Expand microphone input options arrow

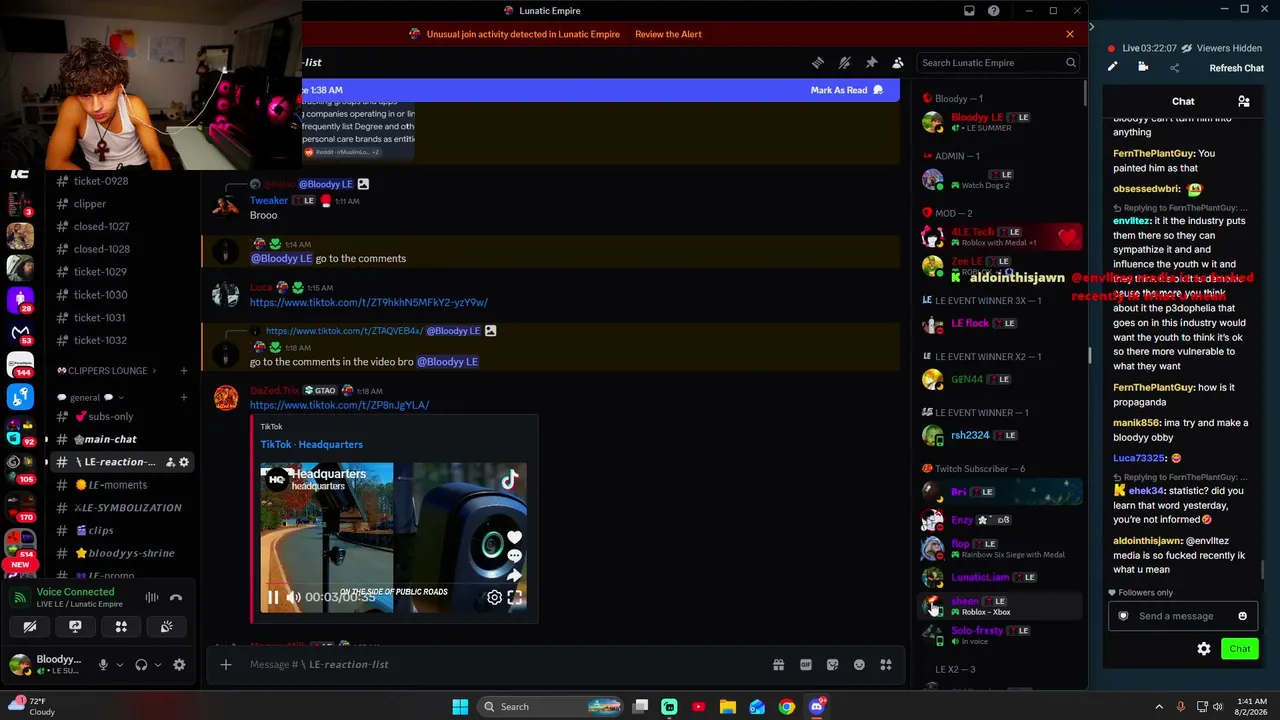120,665
